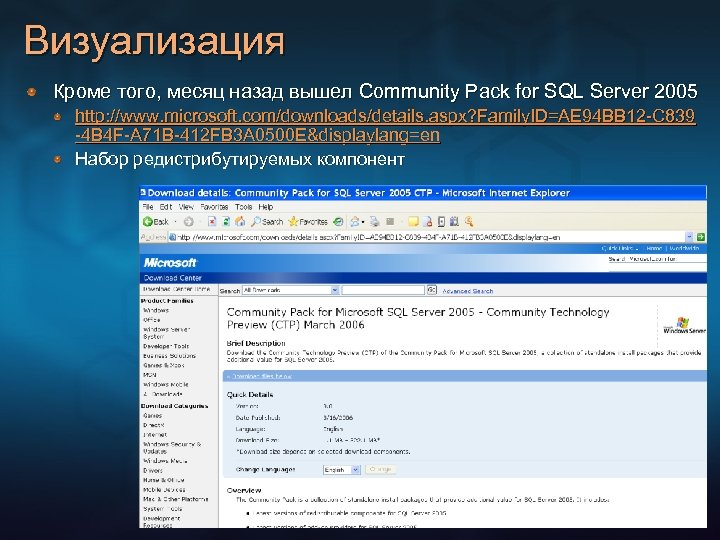
Task: Click the Quick Links header link
Action: coord(619,248)
